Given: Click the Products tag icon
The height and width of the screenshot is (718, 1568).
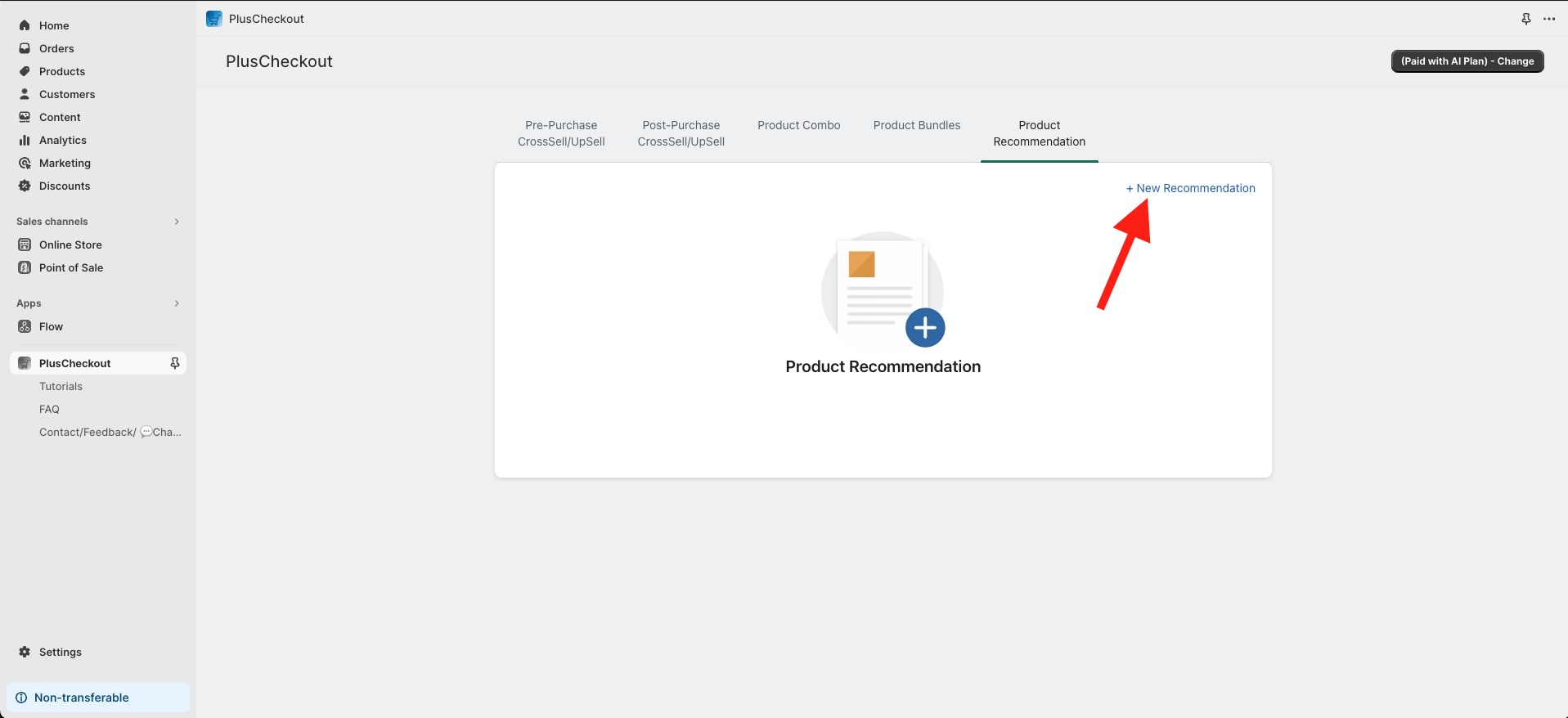Looking at the screenshot, I should (x=25, y=71).
